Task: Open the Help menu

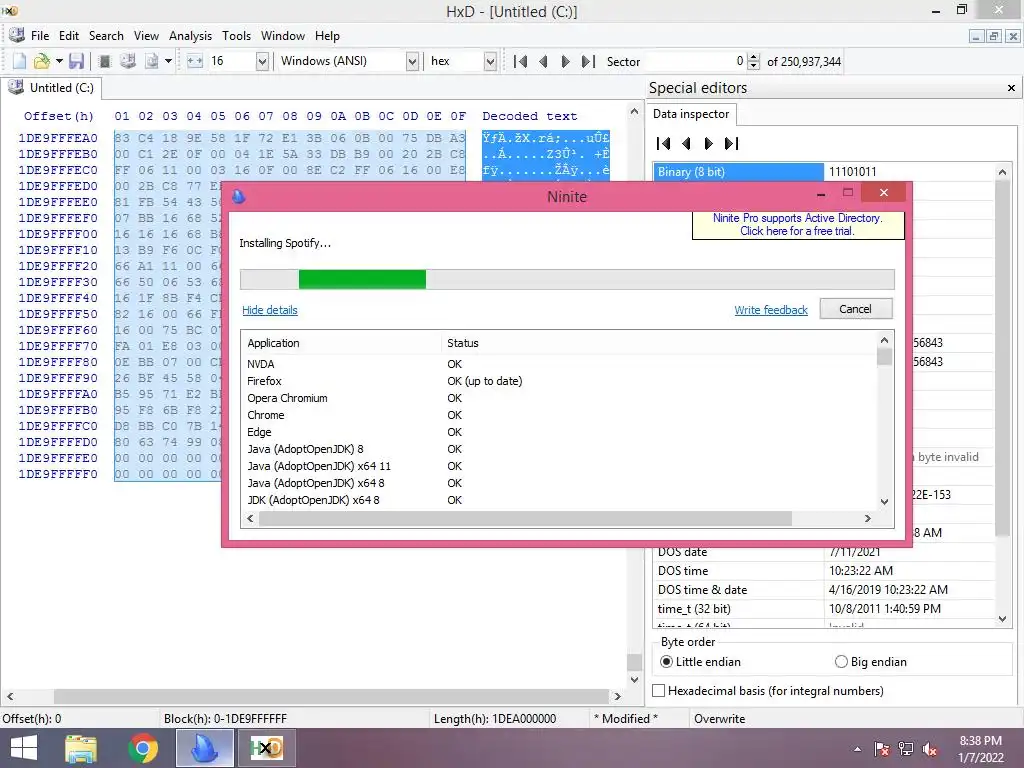Action: coord(327,36)
